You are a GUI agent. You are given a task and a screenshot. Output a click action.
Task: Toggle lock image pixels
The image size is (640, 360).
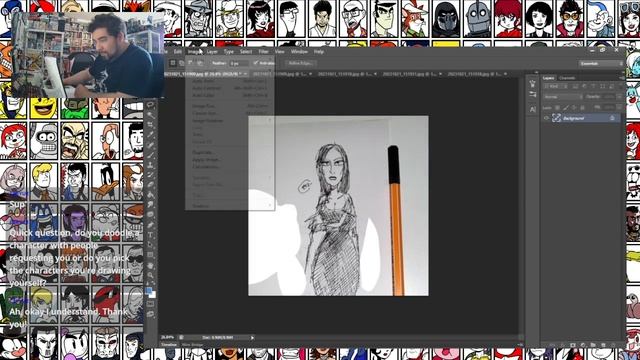point(566,107)
